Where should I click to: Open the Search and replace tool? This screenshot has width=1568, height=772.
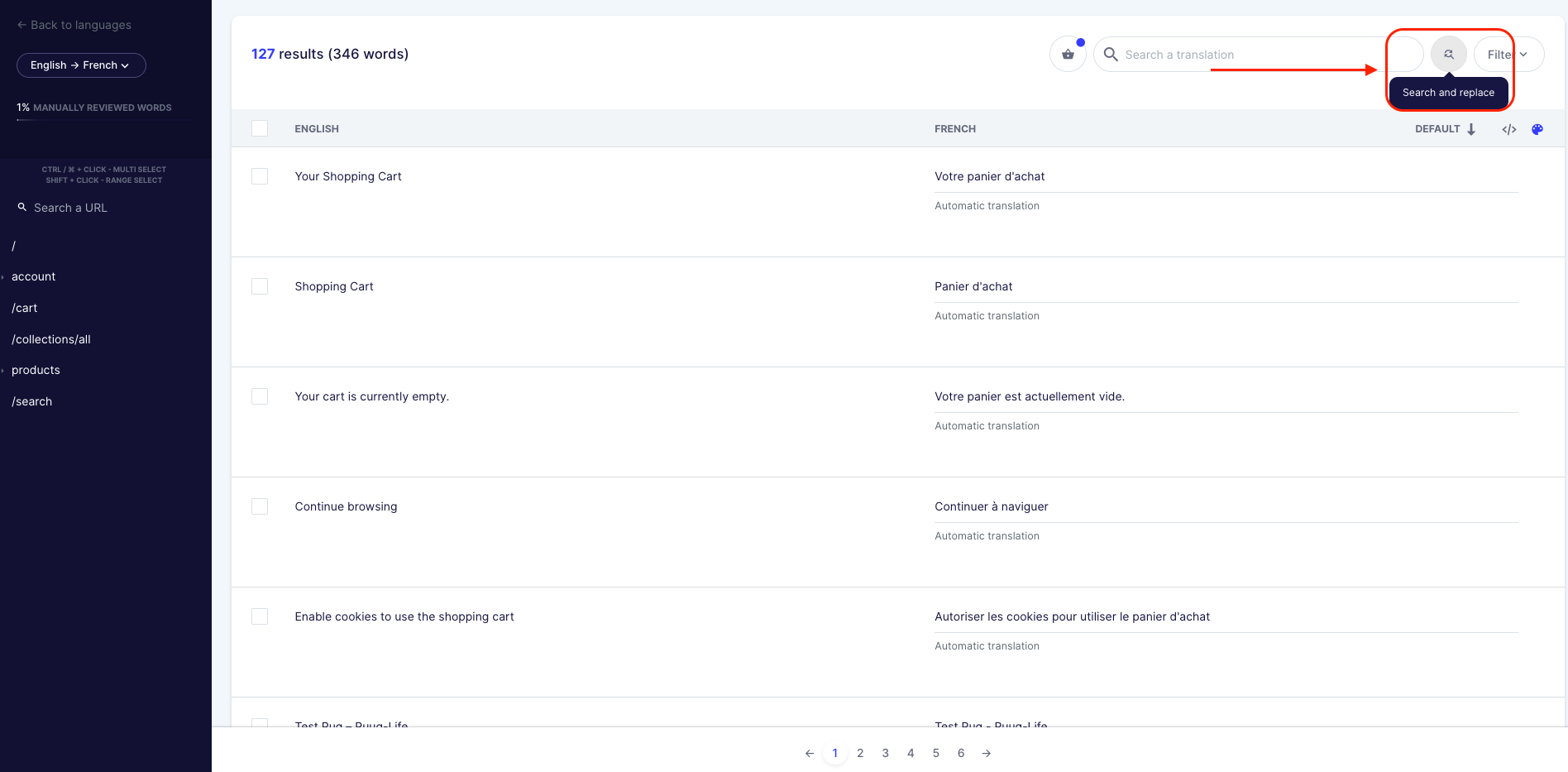click(x=1448, y=53)
